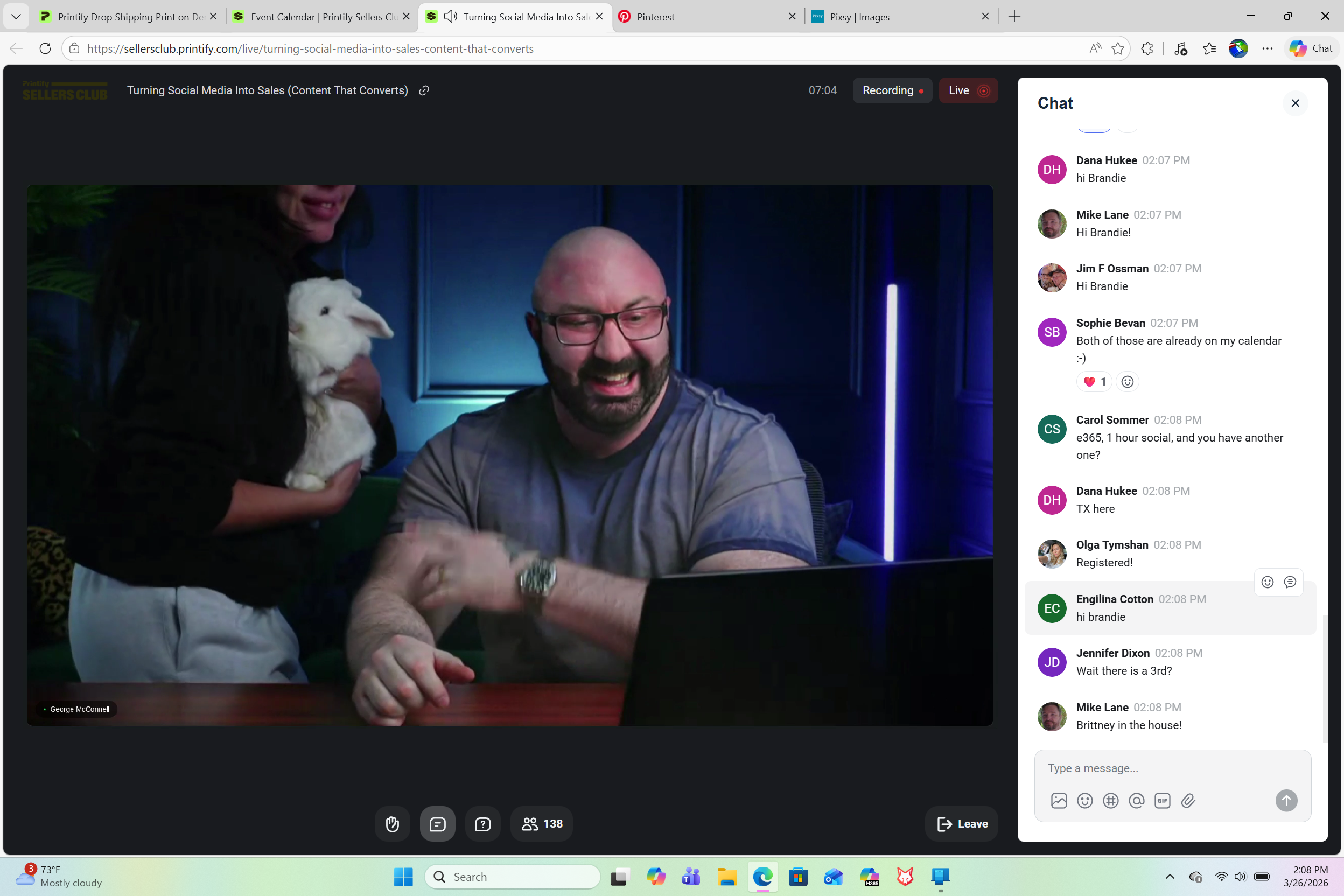Viewport: 1344px width, 896px height.
Task: Open the browser tab search dropdown
Action: click(16, 17)
